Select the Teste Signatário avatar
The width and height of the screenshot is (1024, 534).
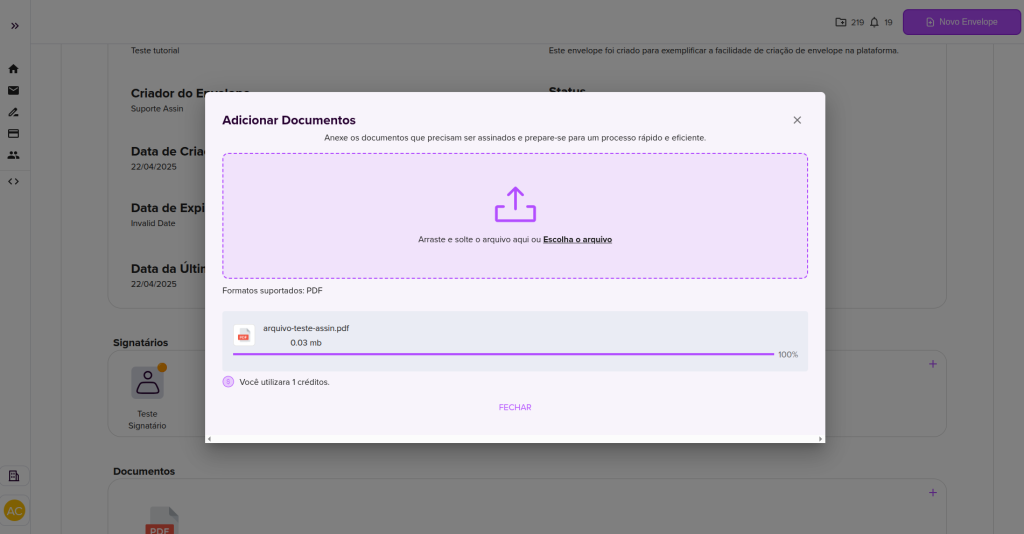(148, 383)
